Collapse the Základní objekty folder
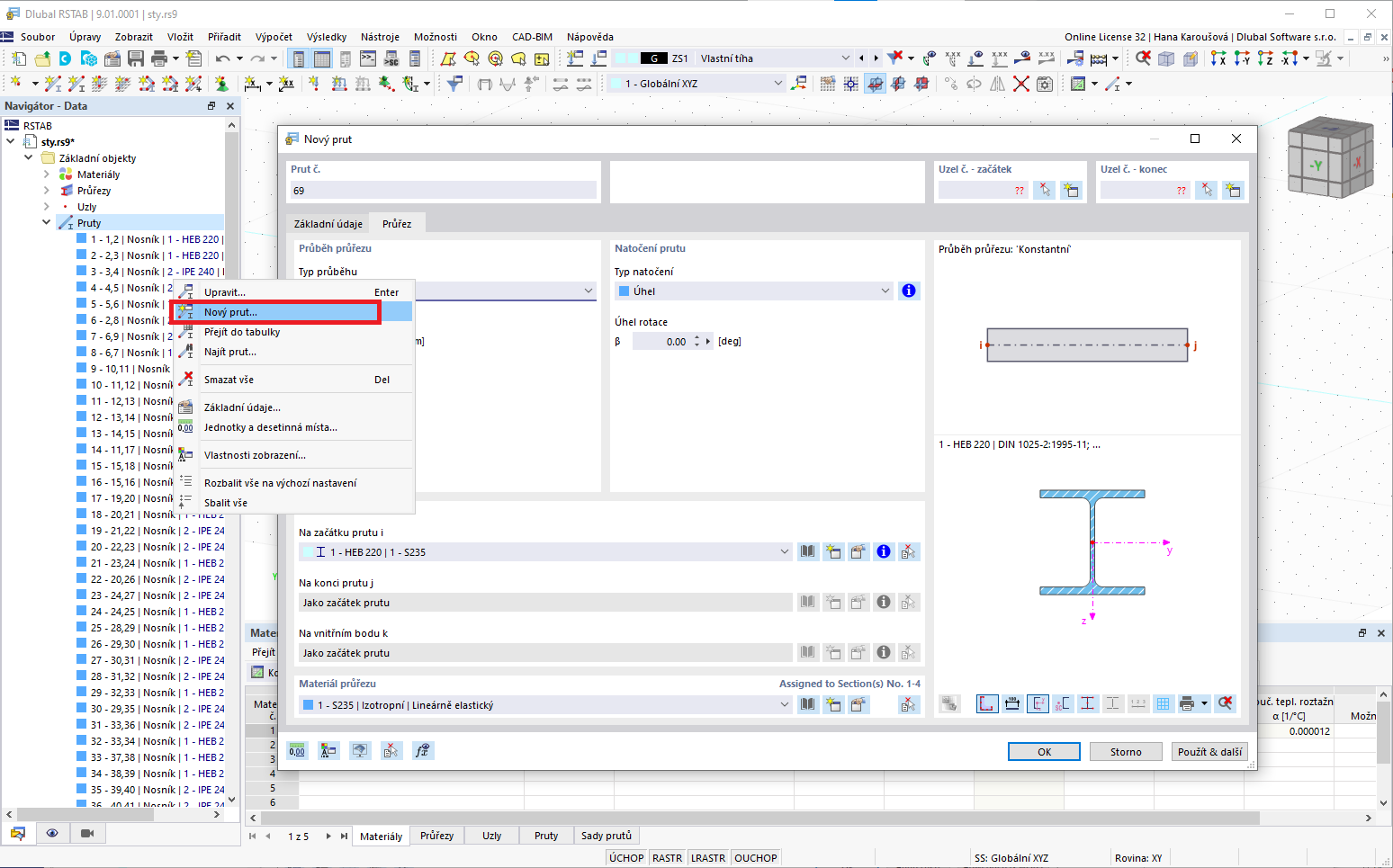 coord(29,157)
